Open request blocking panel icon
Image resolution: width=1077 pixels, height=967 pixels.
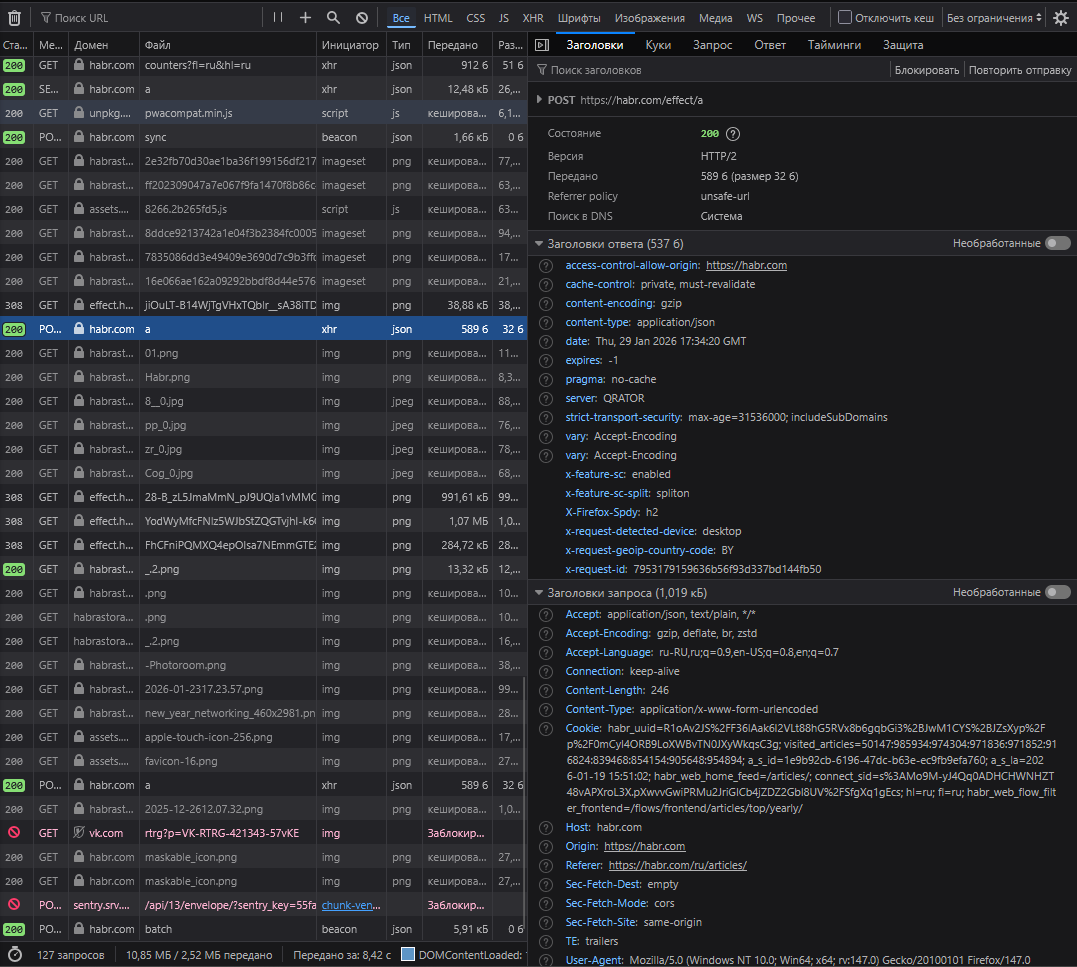click(362, 18)
